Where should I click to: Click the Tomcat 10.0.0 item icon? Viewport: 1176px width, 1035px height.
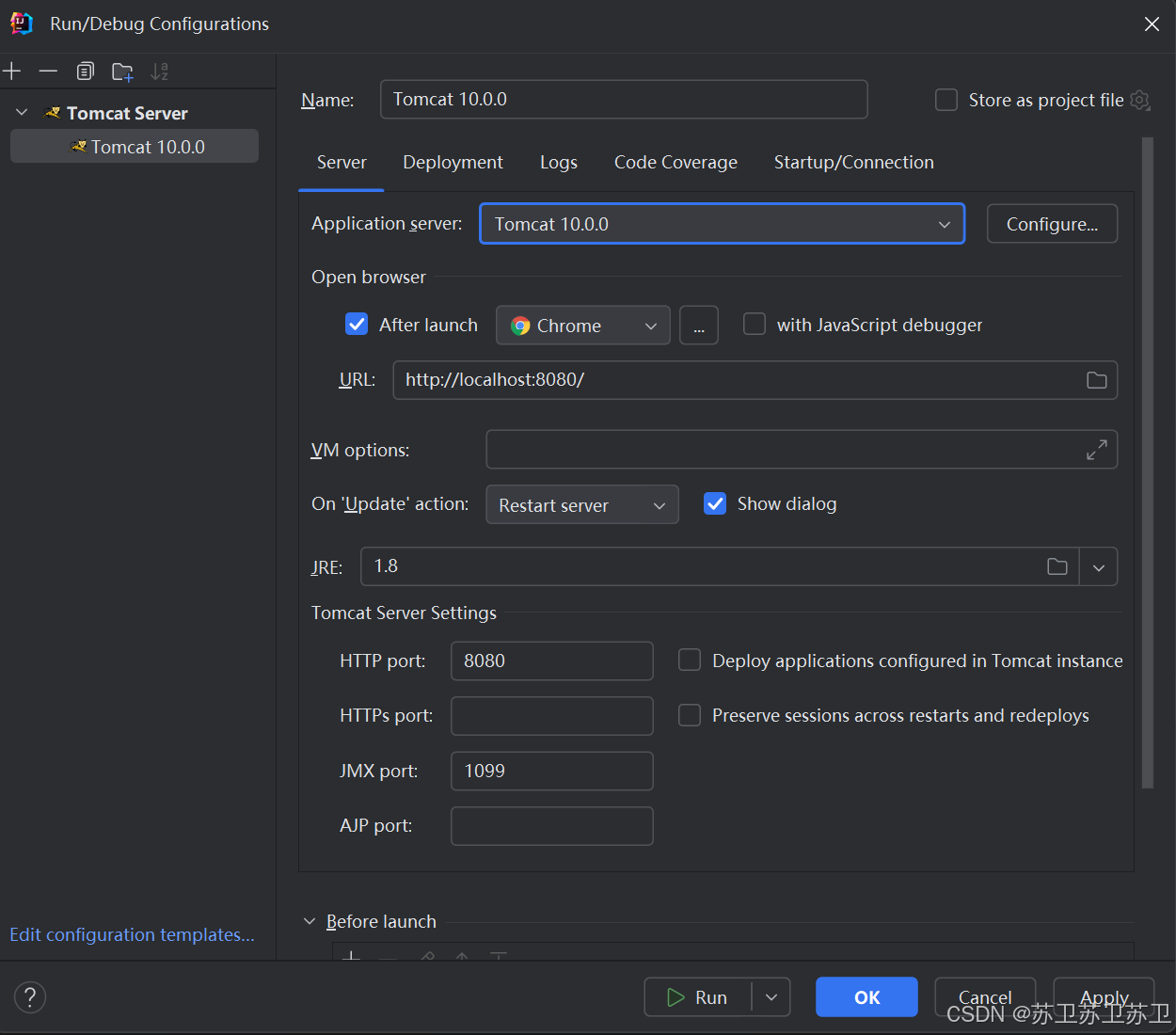point(79,147)
